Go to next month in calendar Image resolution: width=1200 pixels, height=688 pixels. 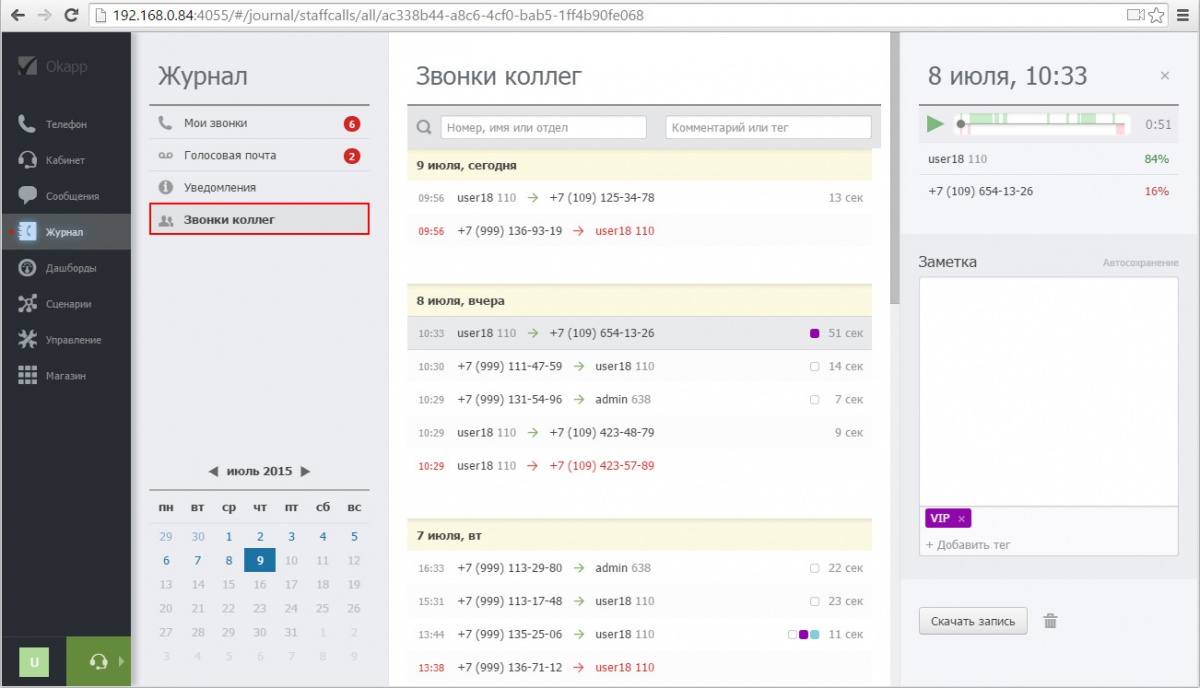tap(306, 471)
